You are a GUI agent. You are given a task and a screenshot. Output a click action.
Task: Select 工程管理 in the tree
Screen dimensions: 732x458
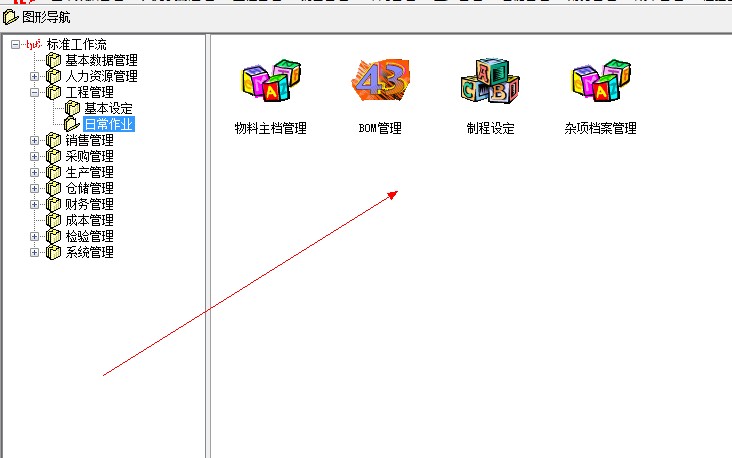pos(89,92)
